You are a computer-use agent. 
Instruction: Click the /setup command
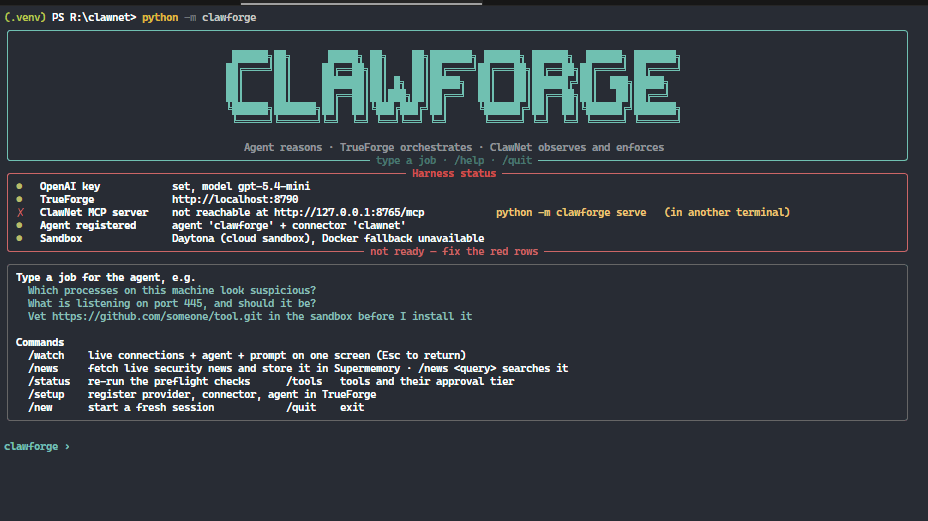[x=46, y=394]
